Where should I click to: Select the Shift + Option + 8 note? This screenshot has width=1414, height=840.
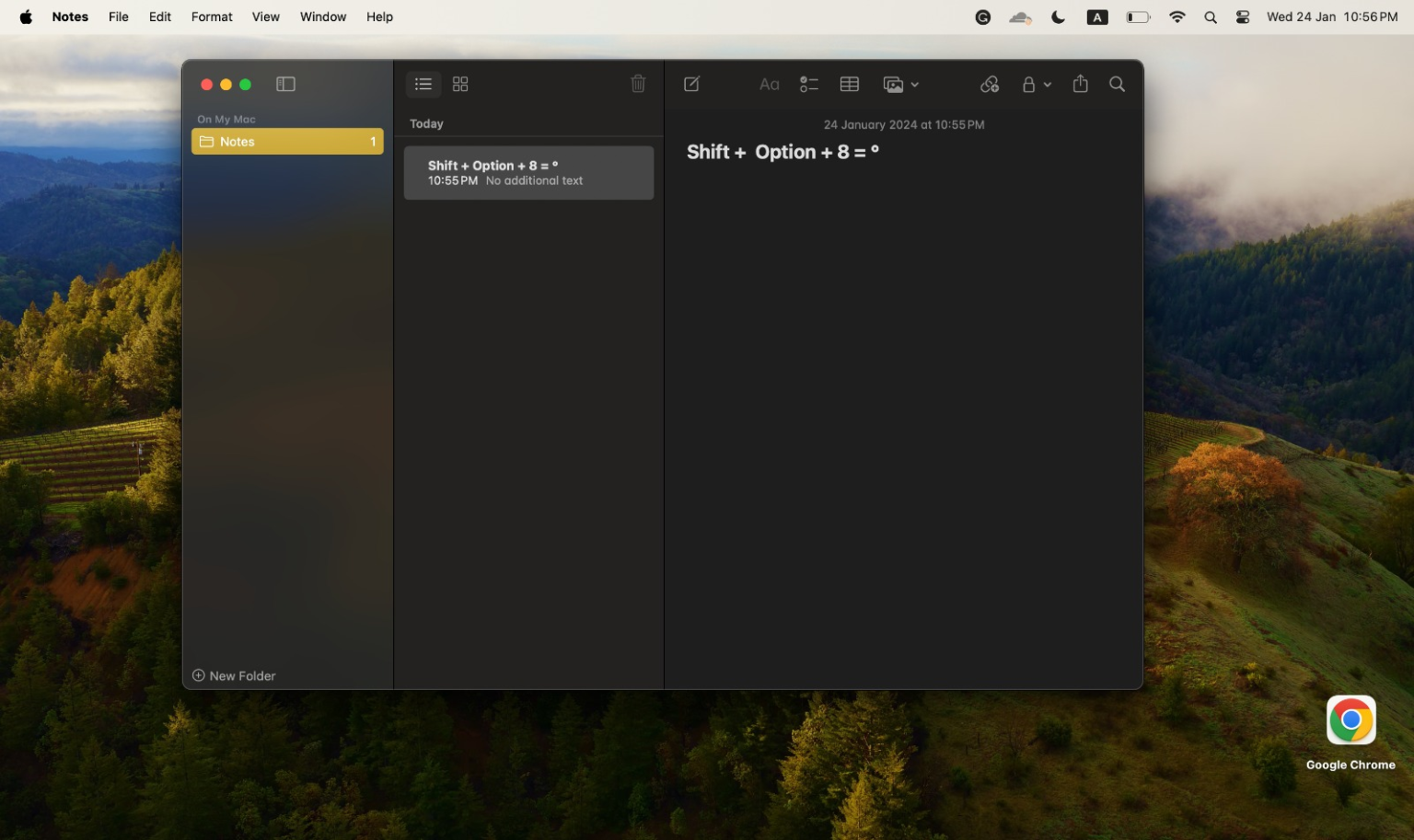coord(528,173)
